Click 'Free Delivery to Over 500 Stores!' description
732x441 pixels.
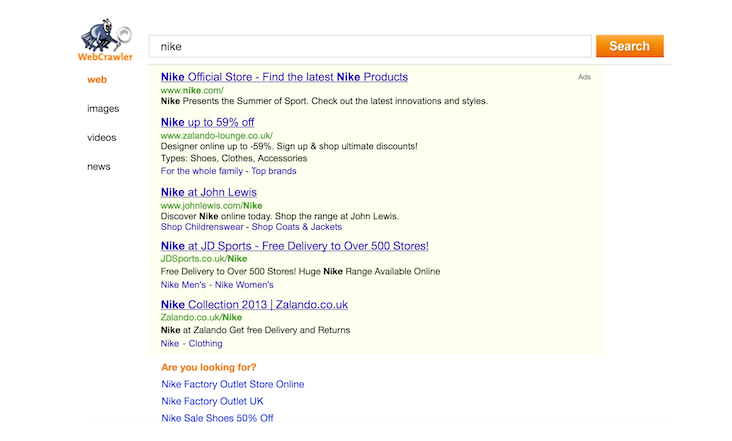pyautogui.click(x=301, y=272)
